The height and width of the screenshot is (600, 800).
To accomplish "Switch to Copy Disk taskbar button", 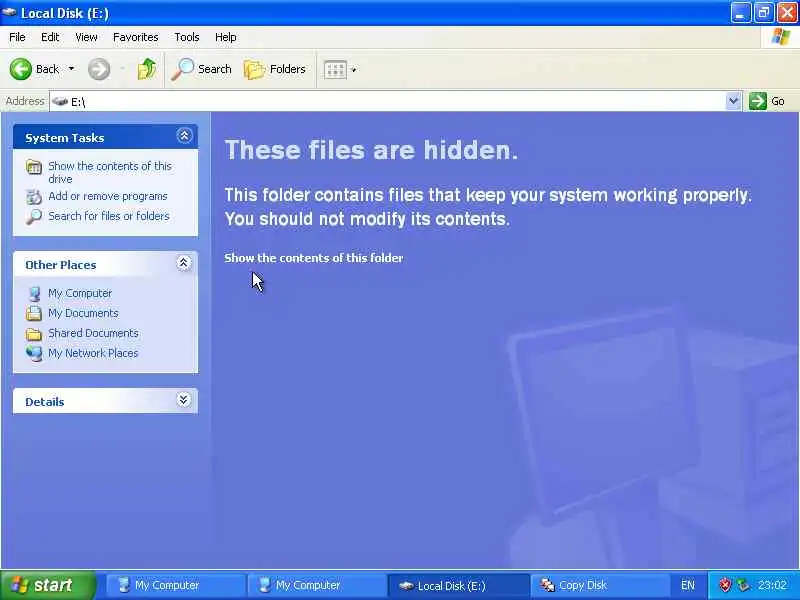I will point(600,585).
